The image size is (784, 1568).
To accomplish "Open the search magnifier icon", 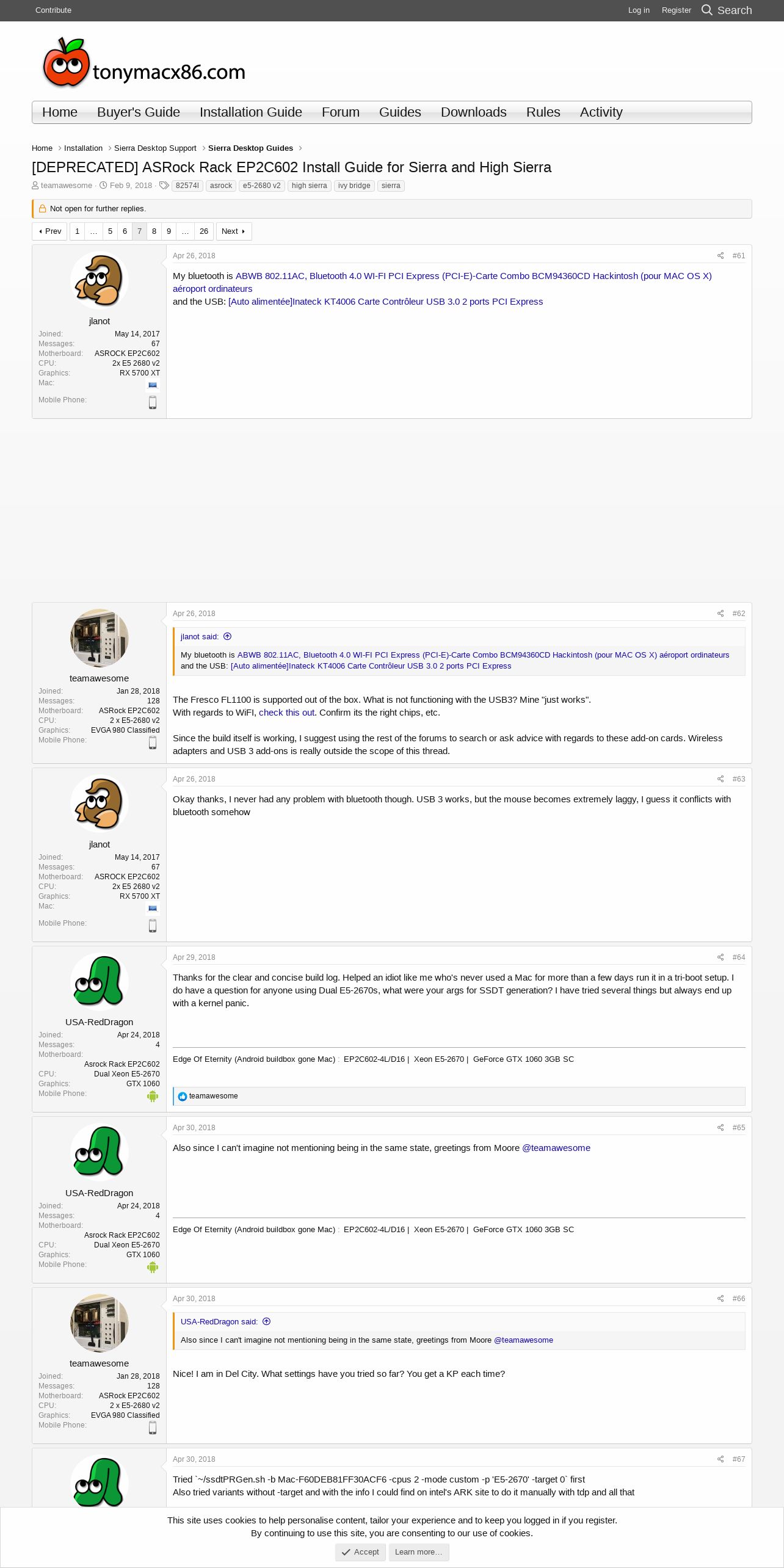I will [x=707, y=10].
